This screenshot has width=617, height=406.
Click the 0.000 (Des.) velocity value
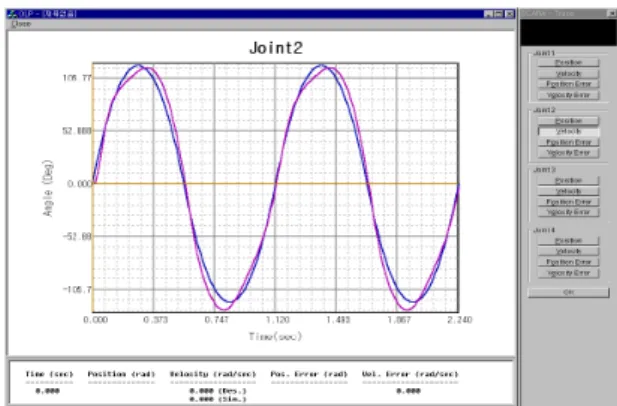click(218, 391)
